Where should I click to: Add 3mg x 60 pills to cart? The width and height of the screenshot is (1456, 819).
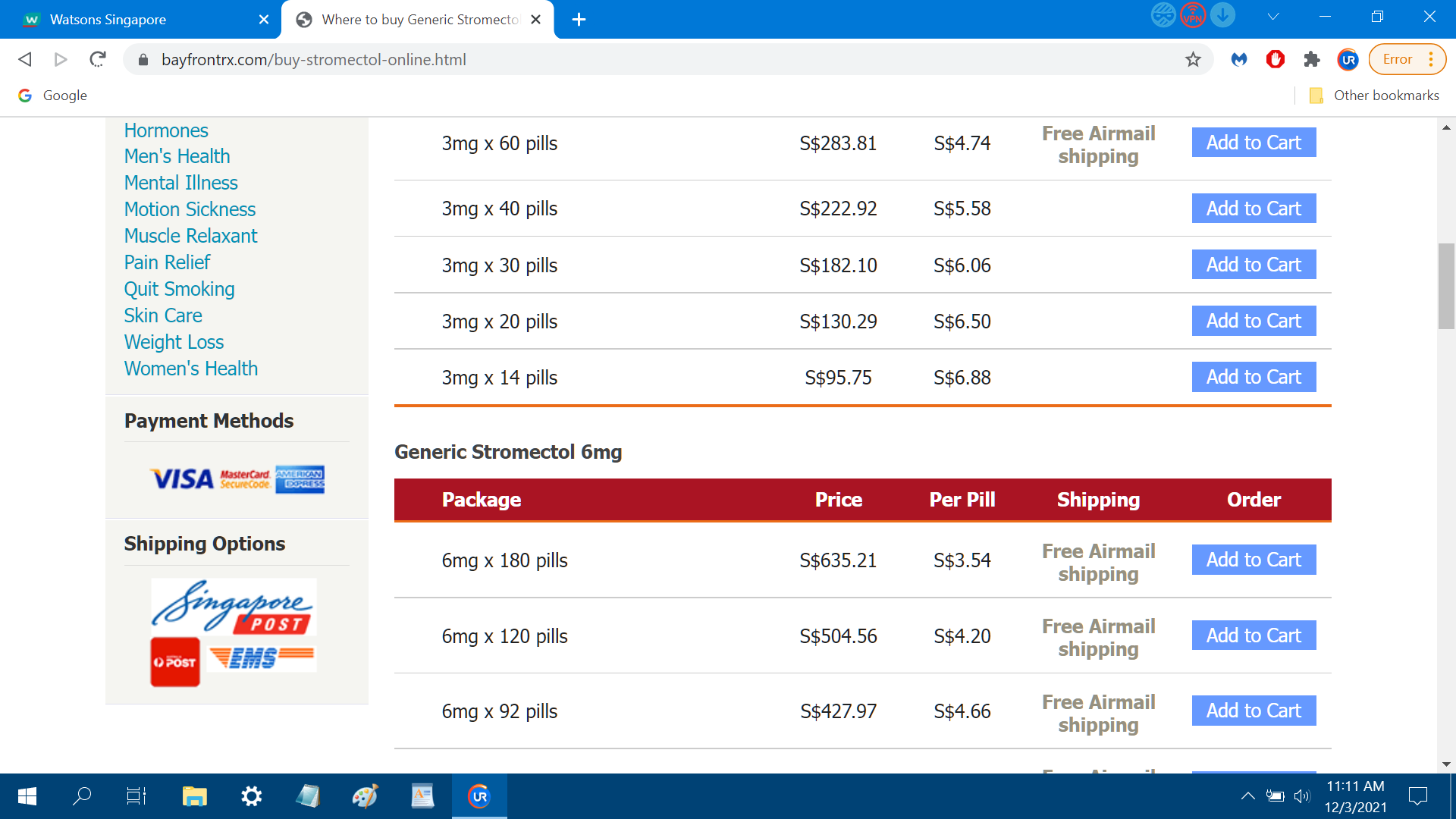(1254, 143)
